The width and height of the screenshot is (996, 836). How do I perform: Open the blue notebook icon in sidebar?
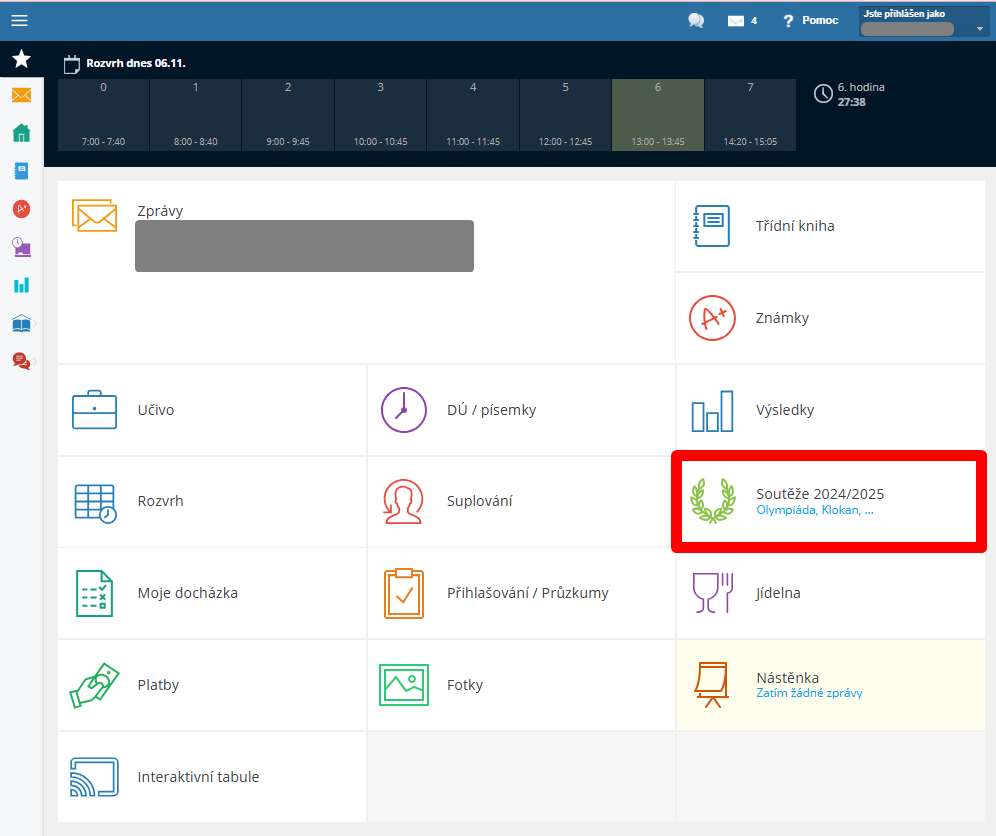[22, 171]
